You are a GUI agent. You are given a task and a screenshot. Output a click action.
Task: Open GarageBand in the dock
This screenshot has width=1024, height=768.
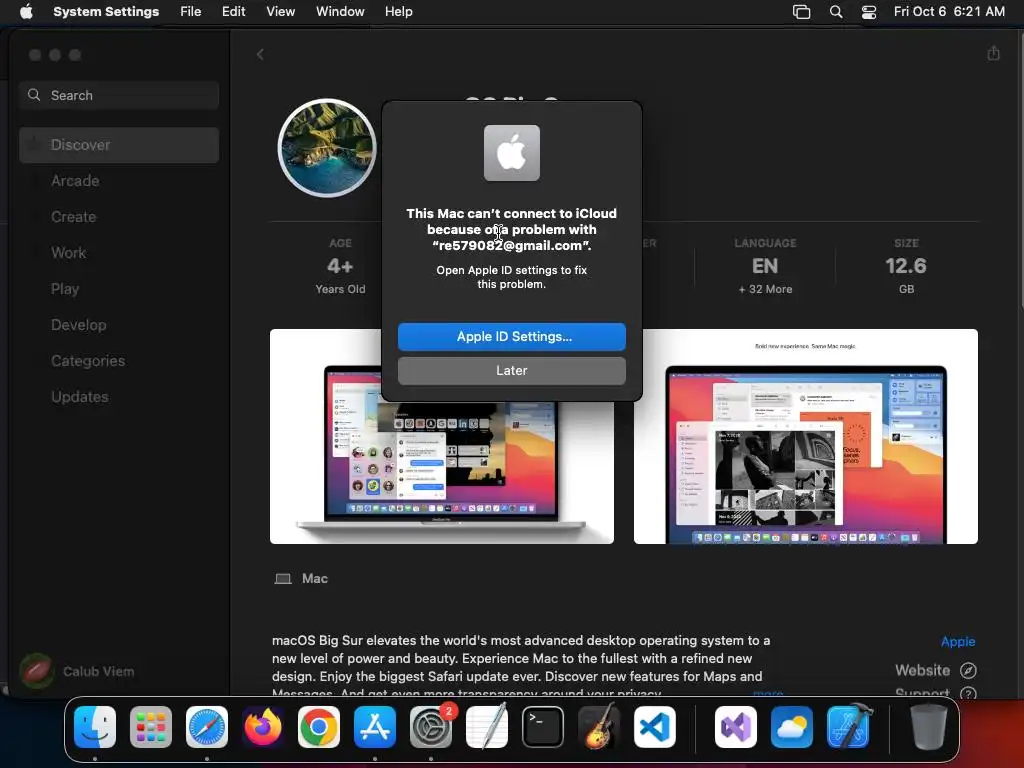tap(599, 727)
